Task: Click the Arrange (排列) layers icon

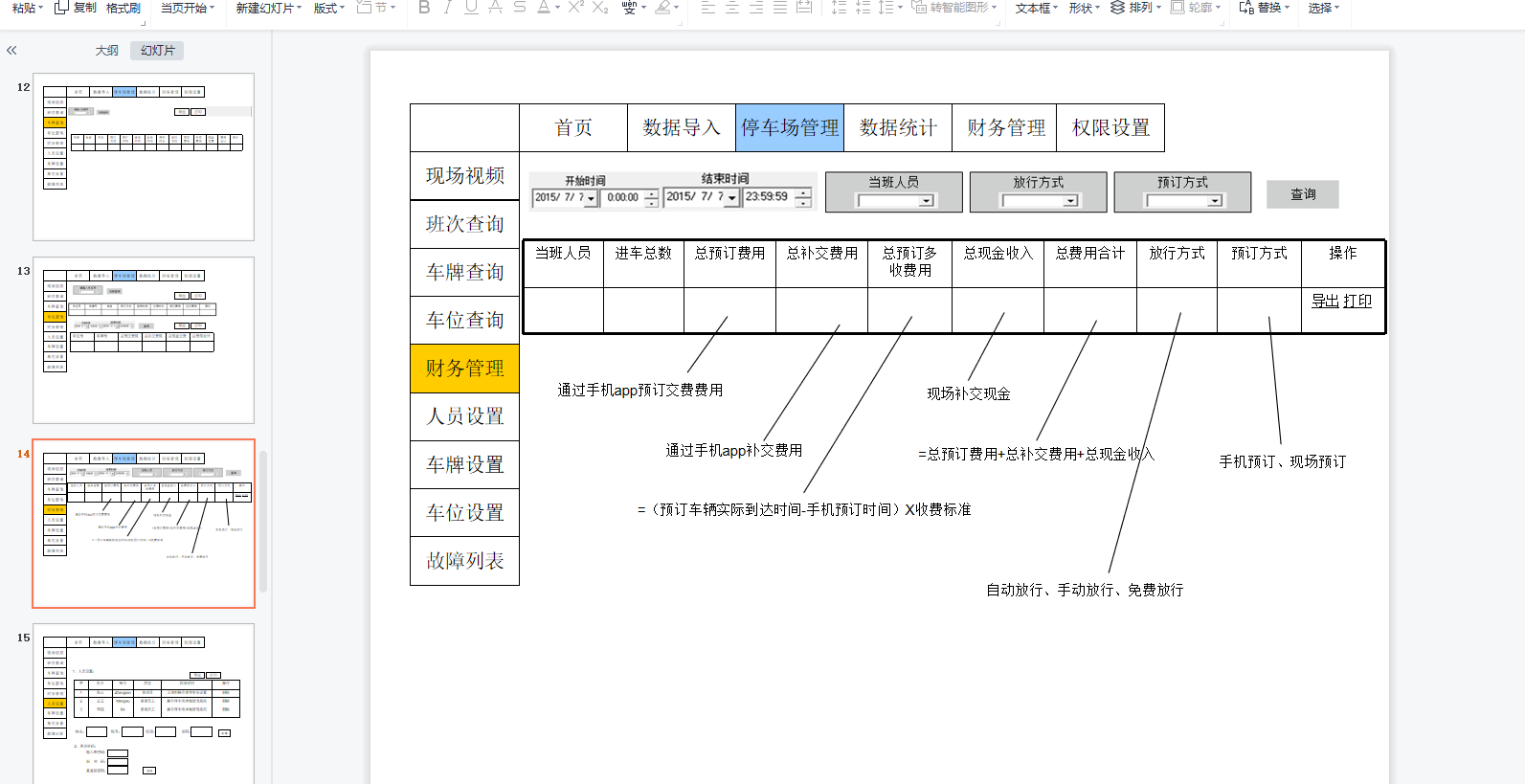Action: point(1117,8)
